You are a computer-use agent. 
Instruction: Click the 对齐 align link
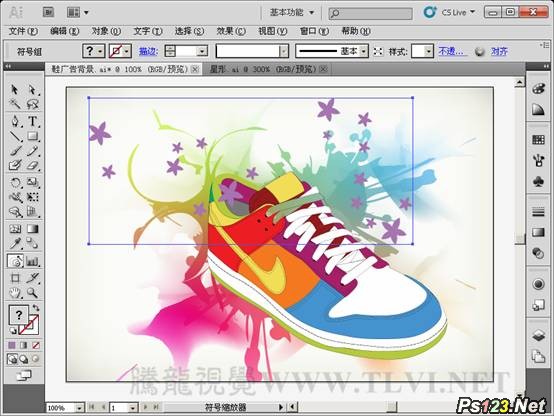click(499, 52)
